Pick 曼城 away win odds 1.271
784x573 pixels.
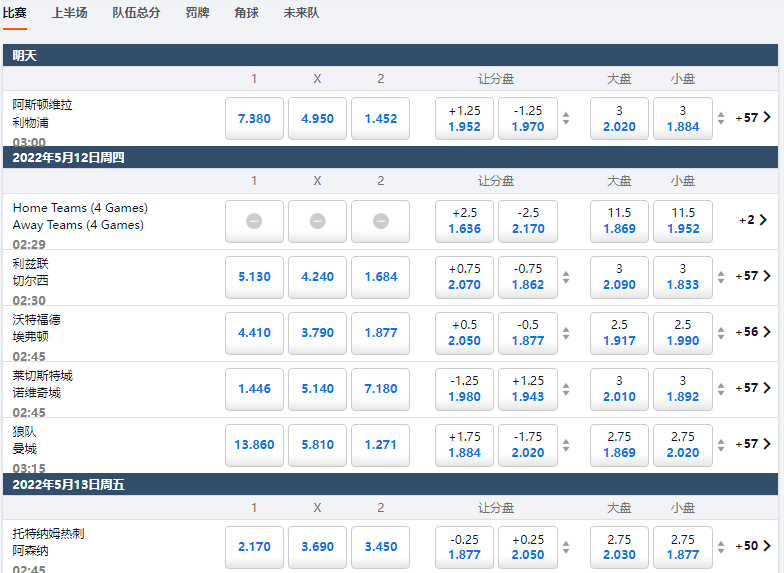pos(380,445)
